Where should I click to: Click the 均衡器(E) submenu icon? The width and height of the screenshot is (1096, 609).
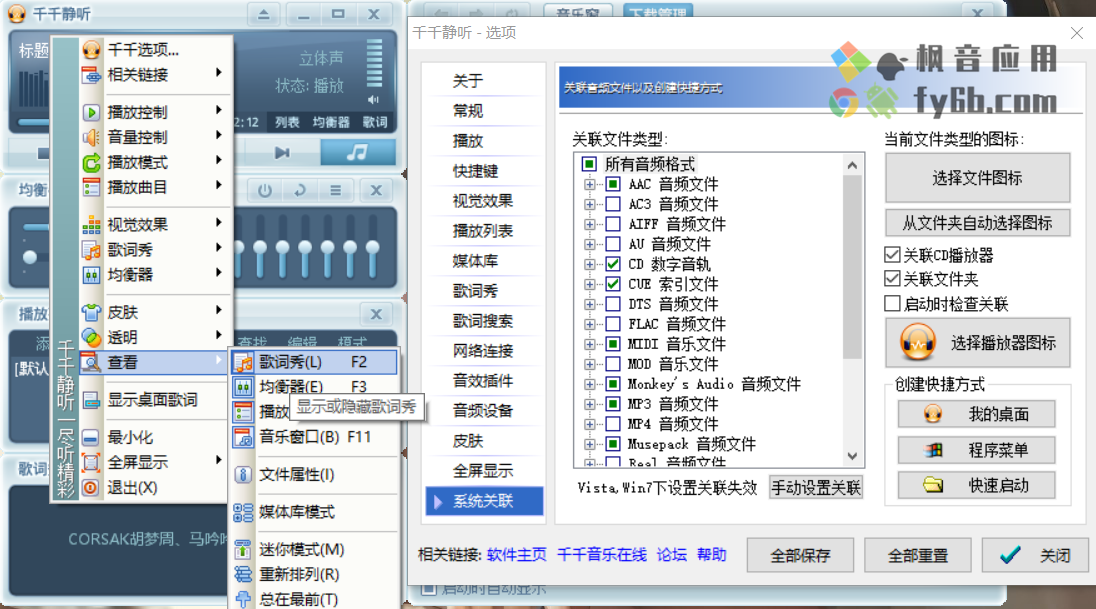[243, 387]
